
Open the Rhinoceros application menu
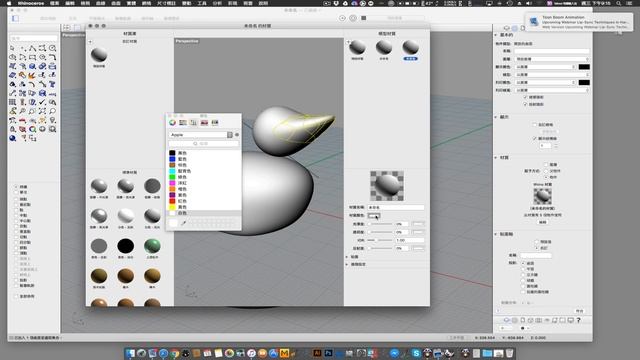click(x=31, y=3)
